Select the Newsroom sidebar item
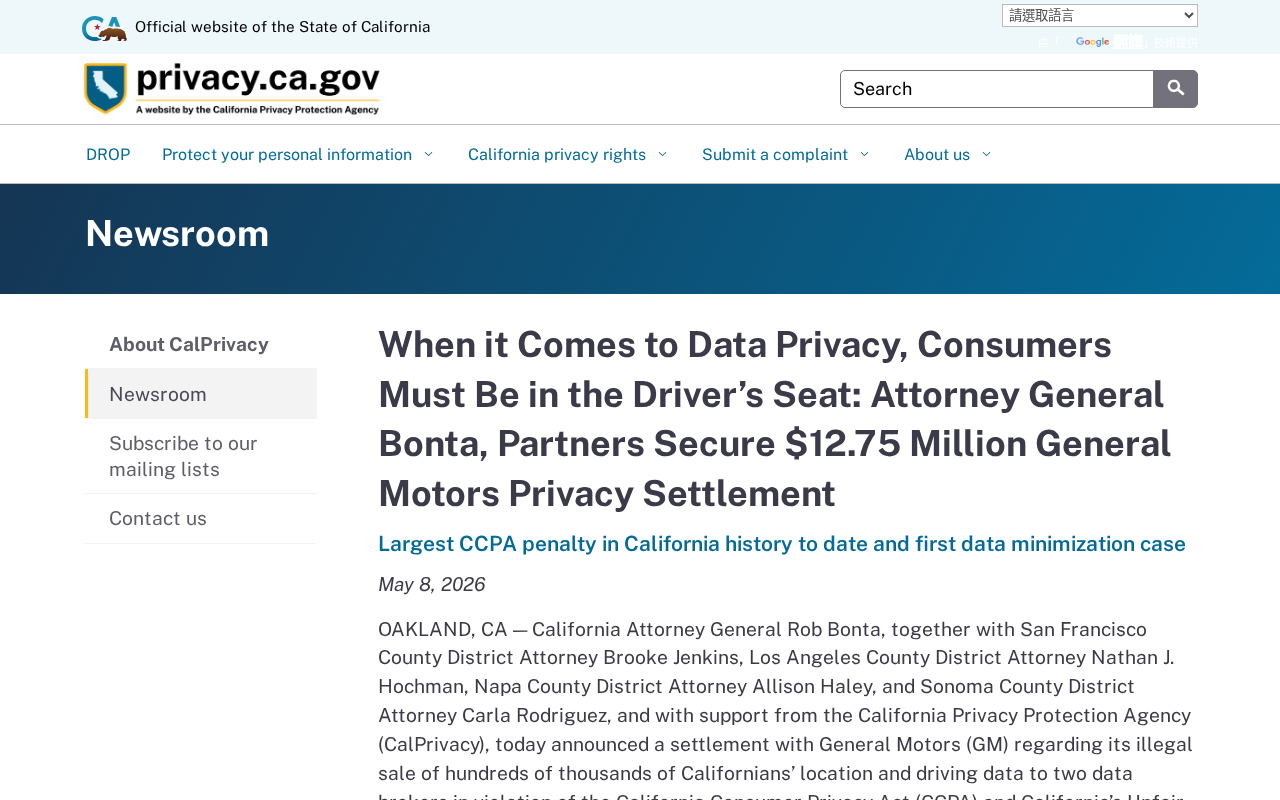This screenshot has width=1280, height=800. 201,394
